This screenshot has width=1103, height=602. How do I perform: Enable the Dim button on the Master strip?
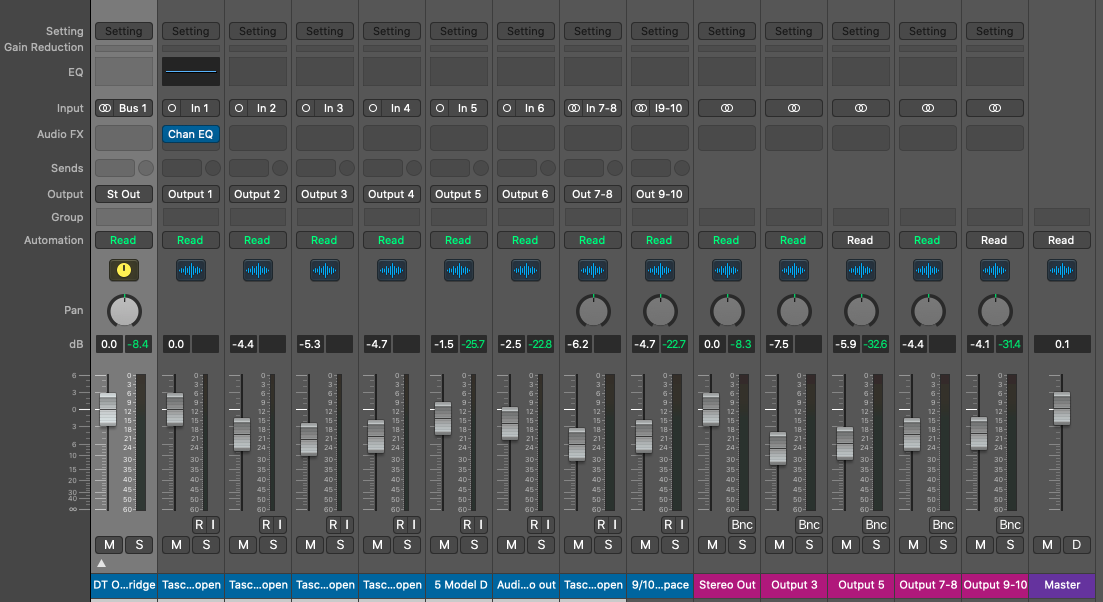pos(1076,545)
